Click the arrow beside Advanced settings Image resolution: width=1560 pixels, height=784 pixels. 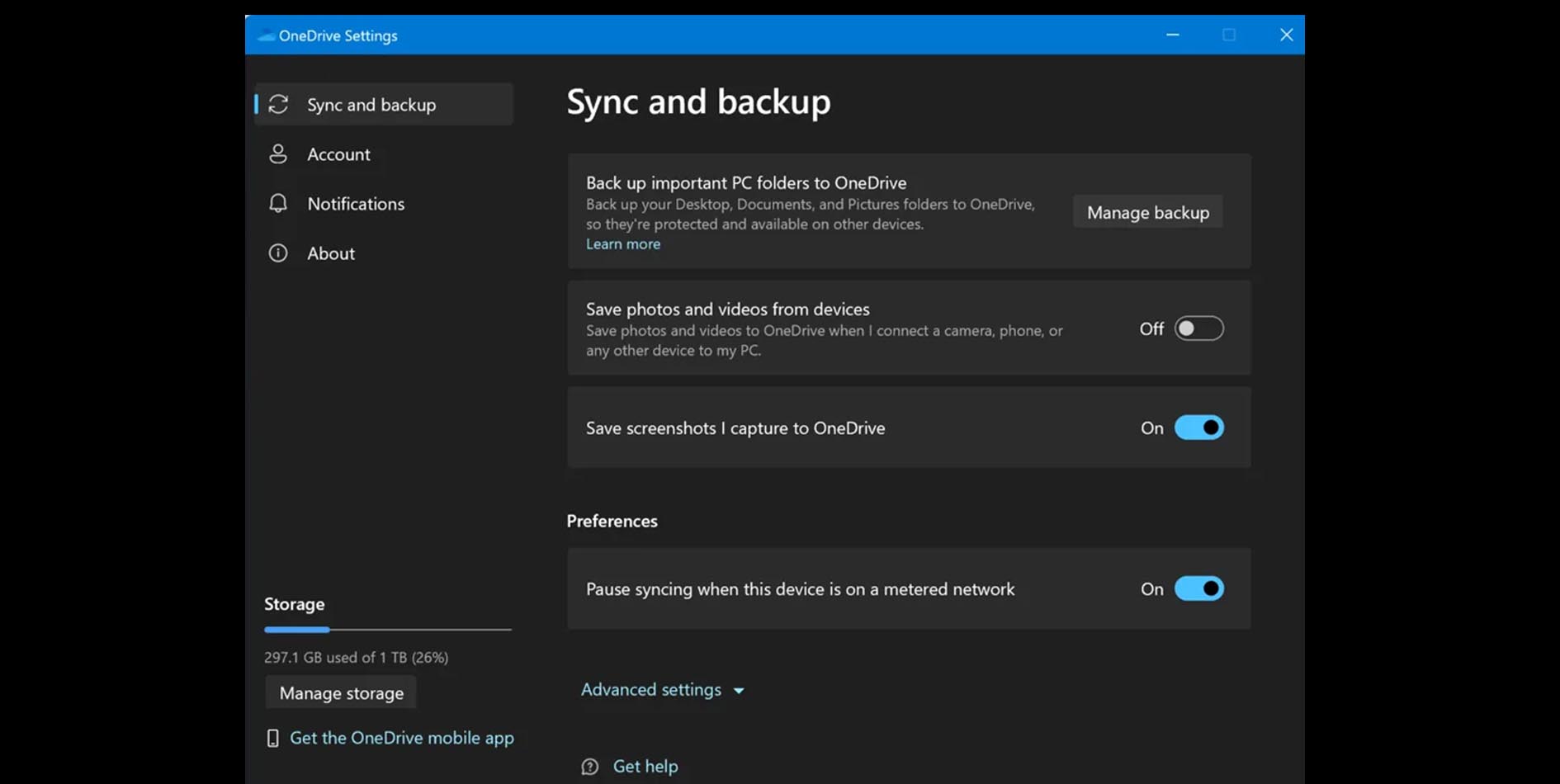tap(739, 691)
